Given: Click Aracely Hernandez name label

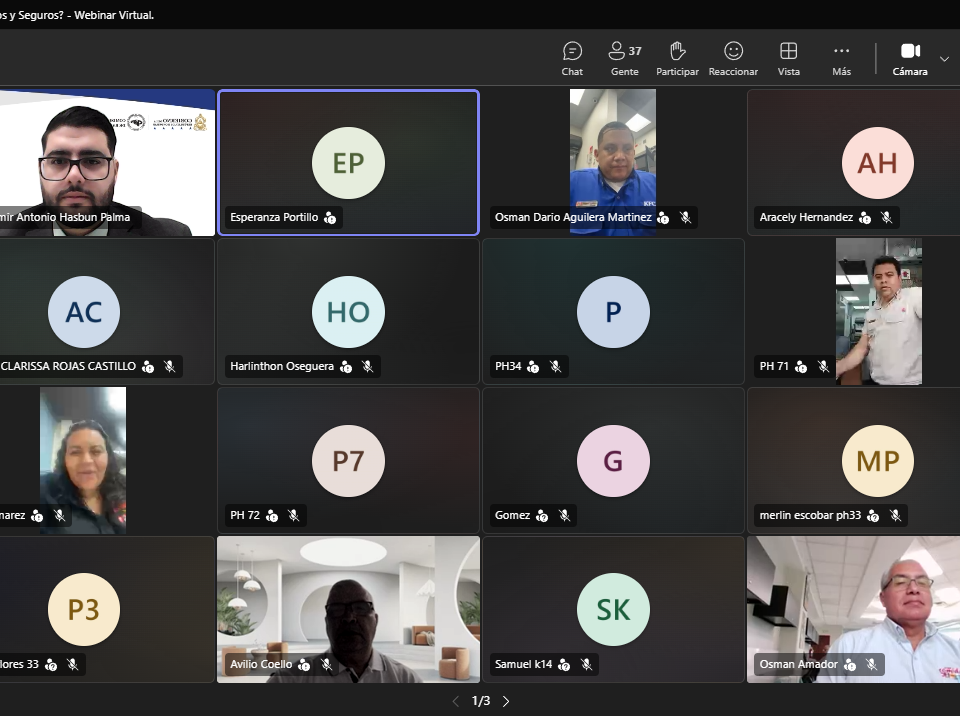Looking at the screenshot, I should tap(806, 217).
